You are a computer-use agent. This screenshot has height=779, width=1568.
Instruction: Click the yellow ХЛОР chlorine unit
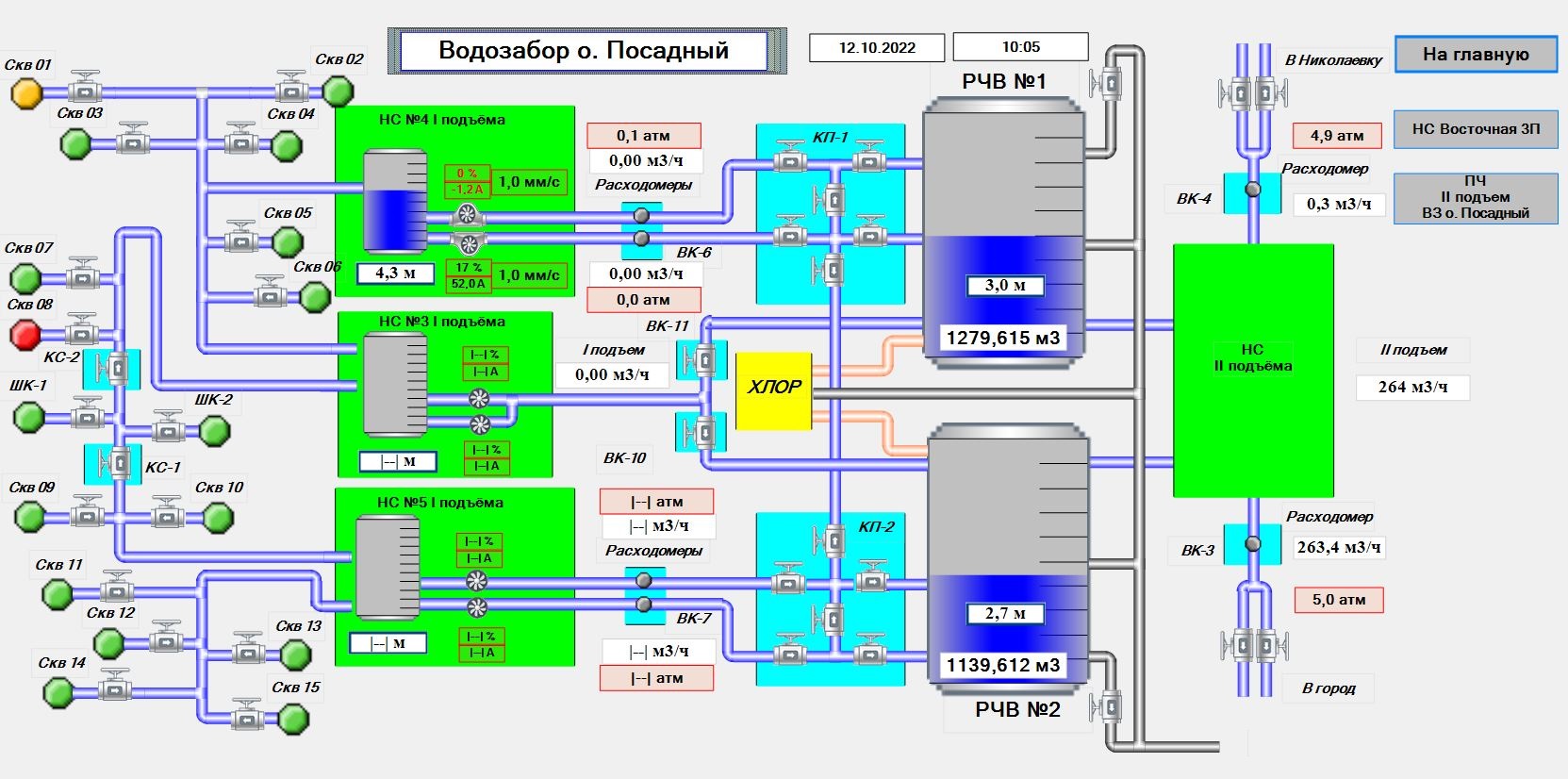click(774, 389)
